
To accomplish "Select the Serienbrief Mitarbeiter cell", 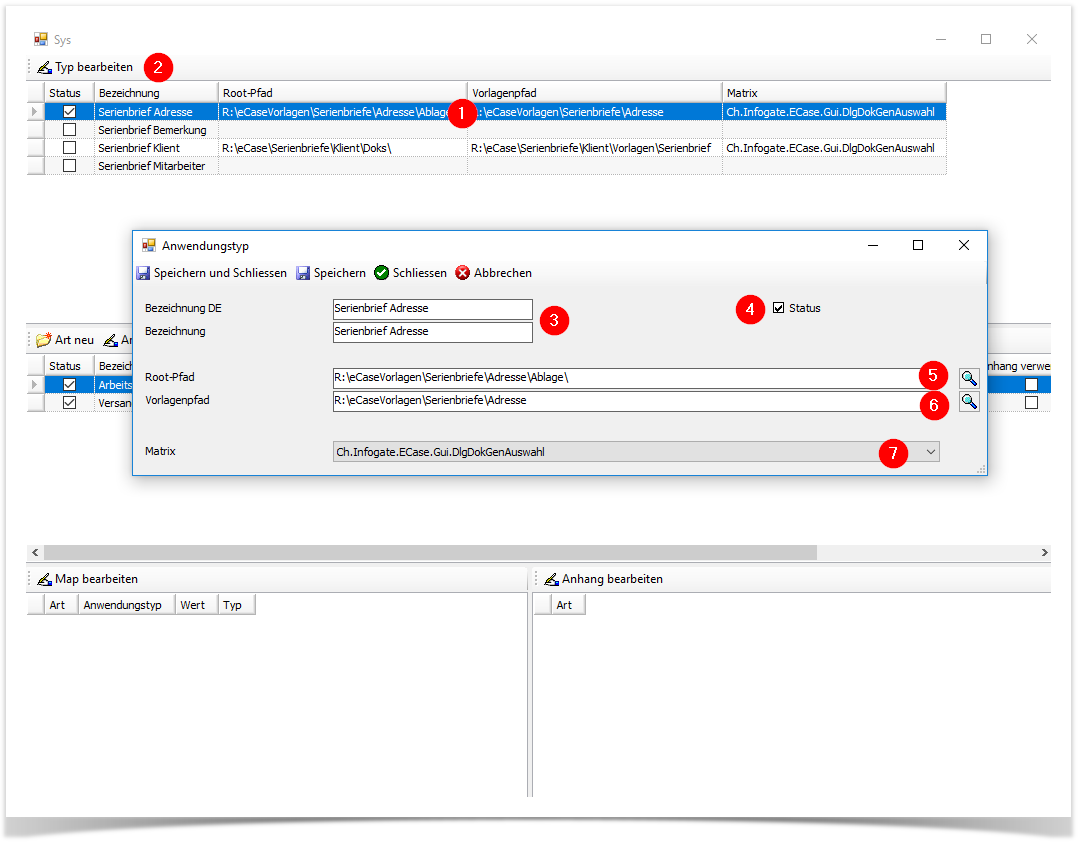I will (156, 165).
